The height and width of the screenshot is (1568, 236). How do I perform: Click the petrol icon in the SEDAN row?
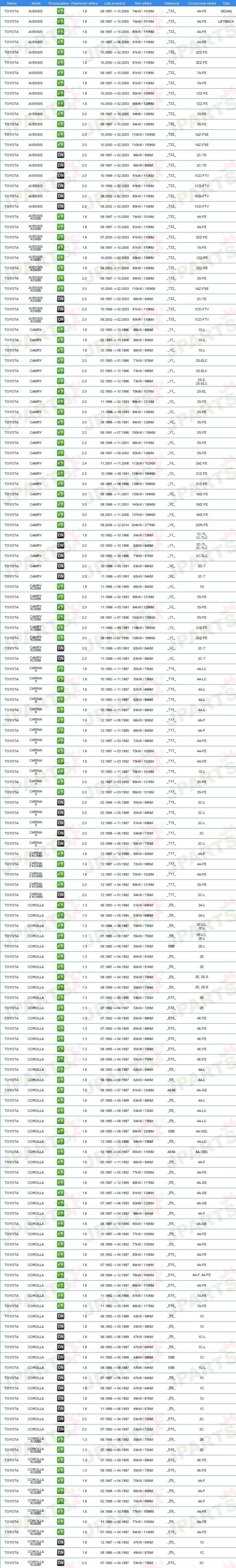[60, 11]
